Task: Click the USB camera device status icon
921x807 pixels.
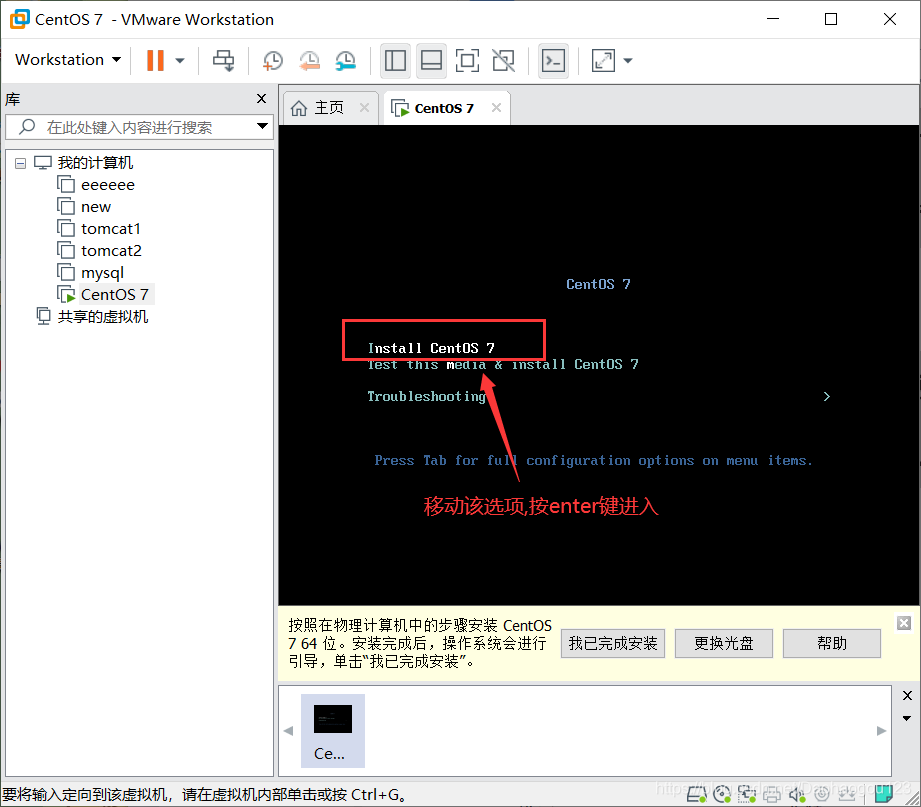Action: click(x=822, y=794)
